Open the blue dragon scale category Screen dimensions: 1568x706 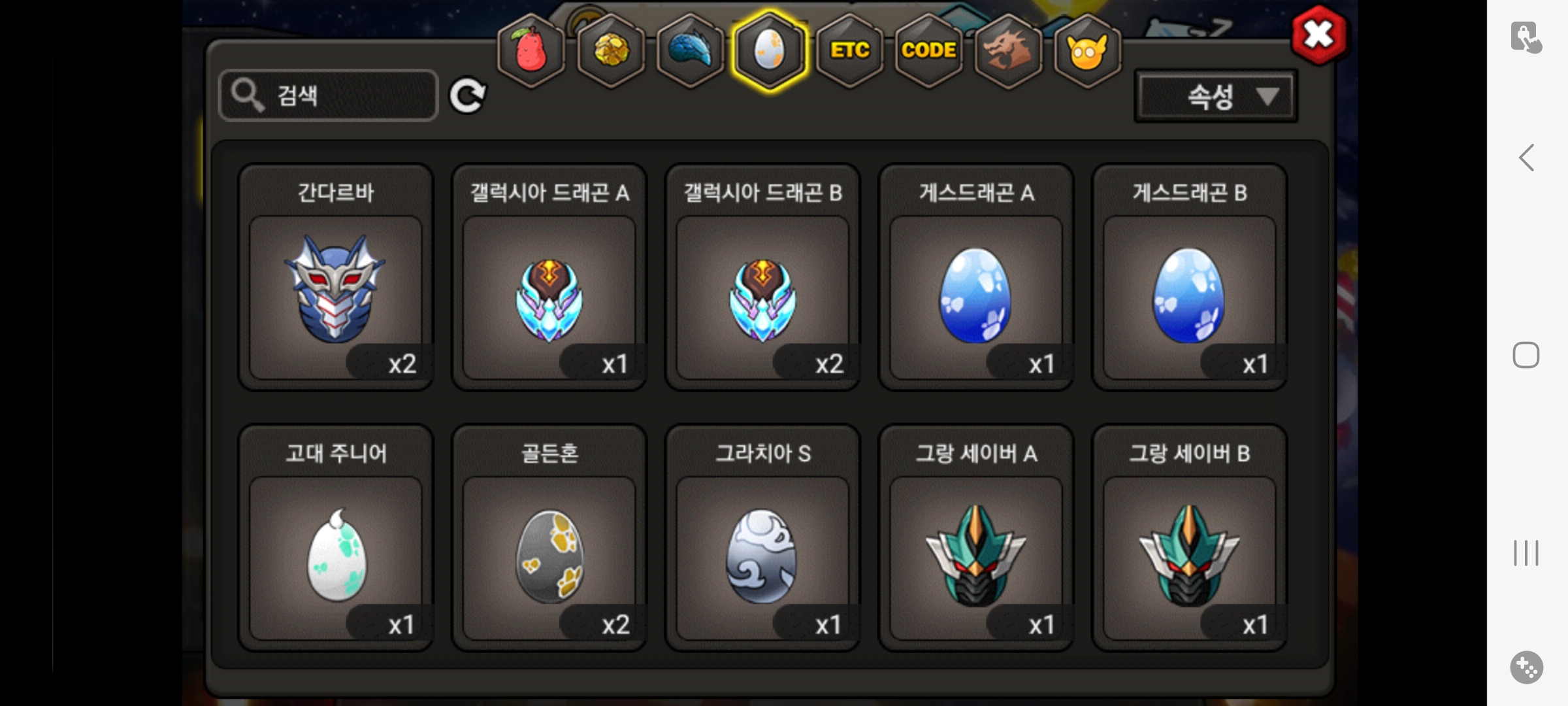(x=691, y=51)
